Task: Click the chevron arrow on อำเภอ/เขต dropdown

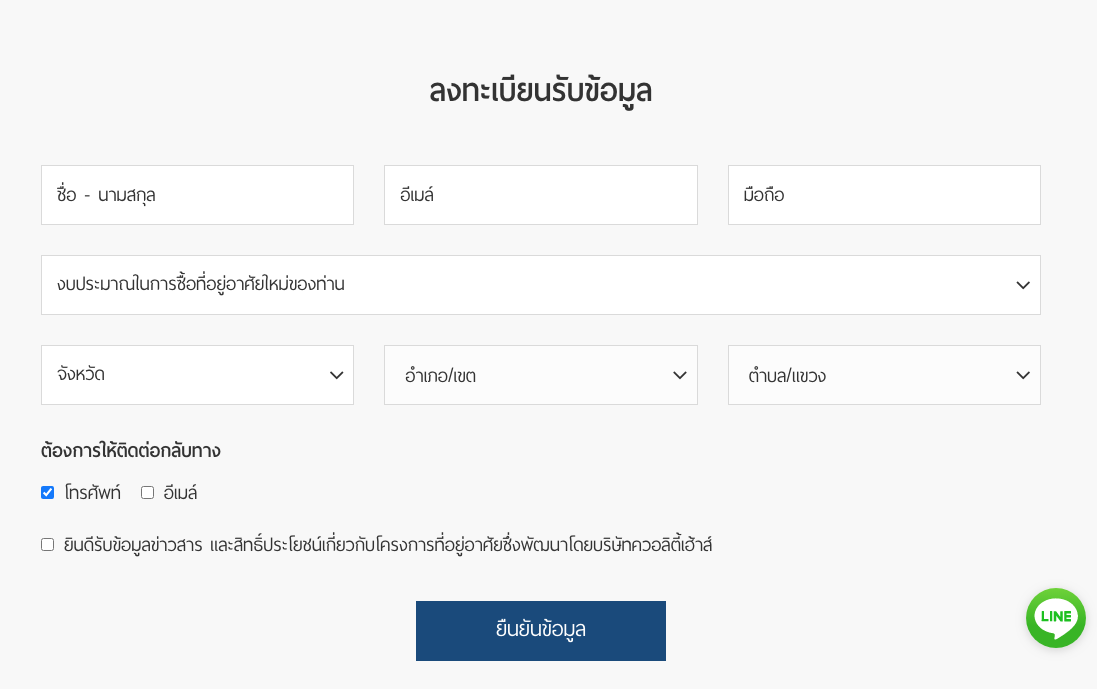Action: 679,375
